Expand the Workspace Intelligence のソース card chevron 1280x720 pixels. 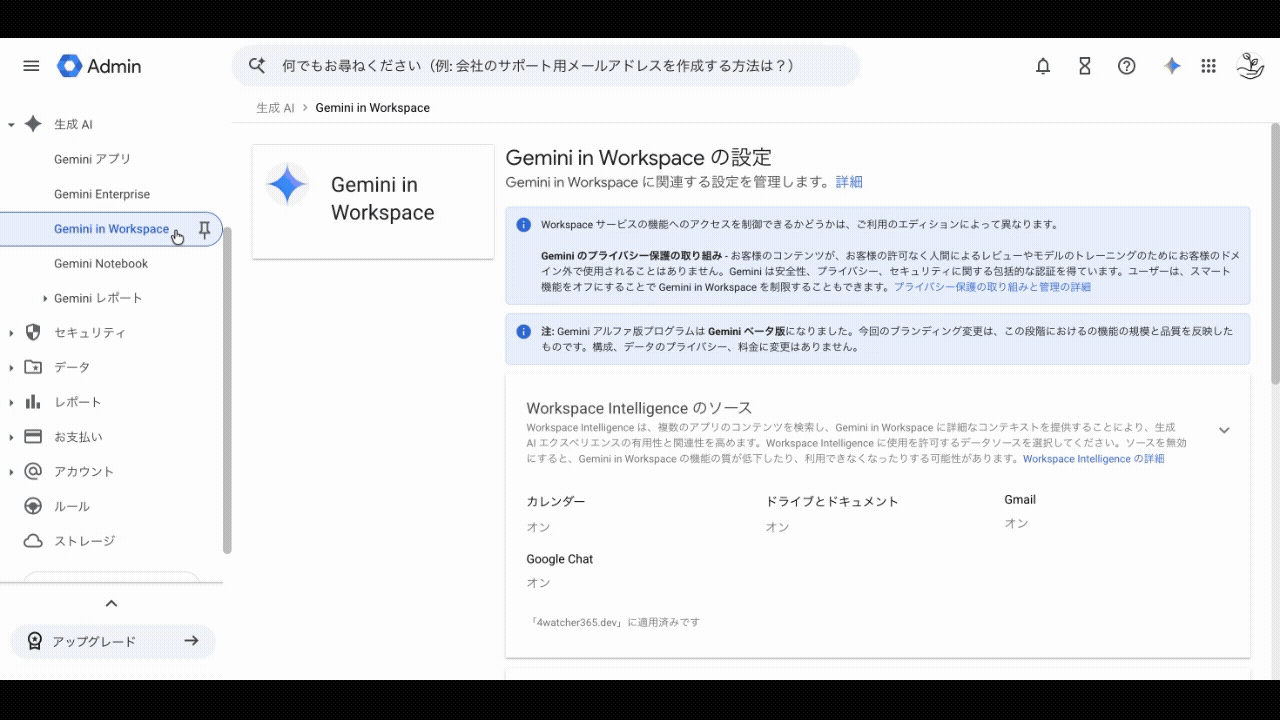point(1224,430)
